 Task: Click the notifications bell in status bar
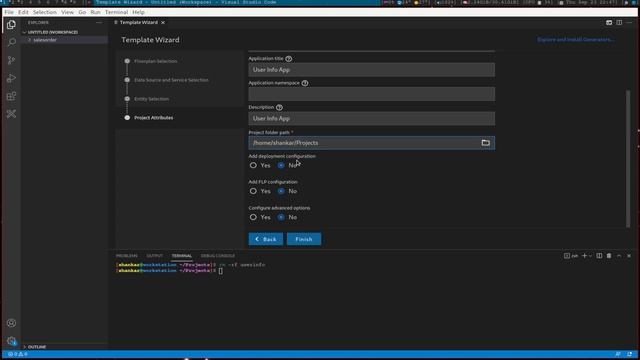pos(629,354)
